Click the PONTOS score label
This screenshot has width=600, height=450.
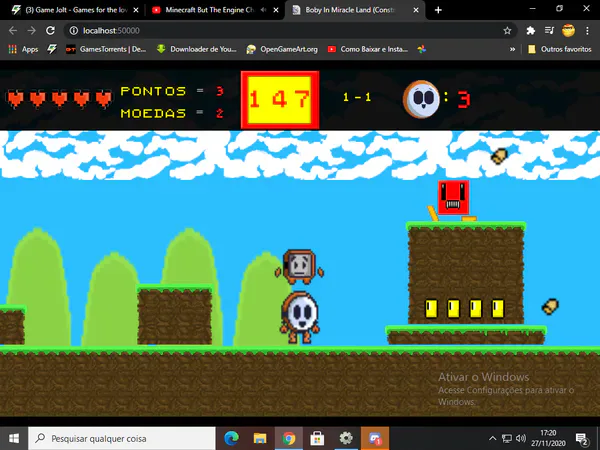click(x=153, y=91)
